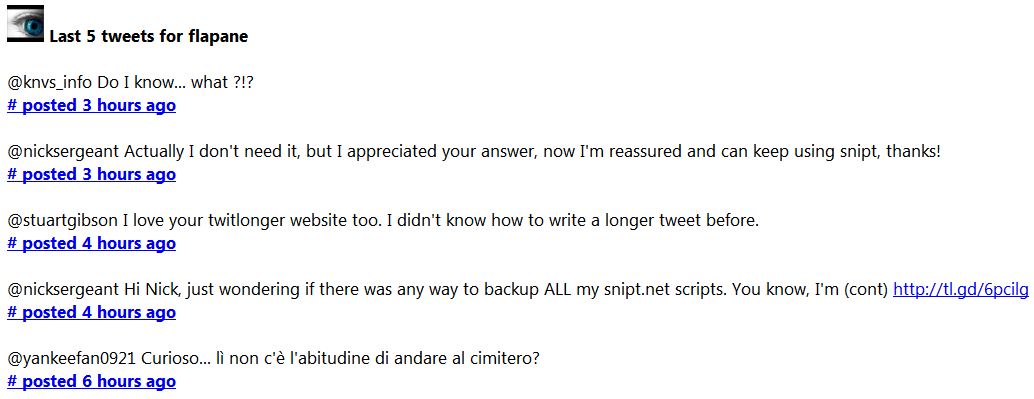Click the username 'flapane' in the heading
Viewport: 1034px width, 399px height.
point(218,36)
